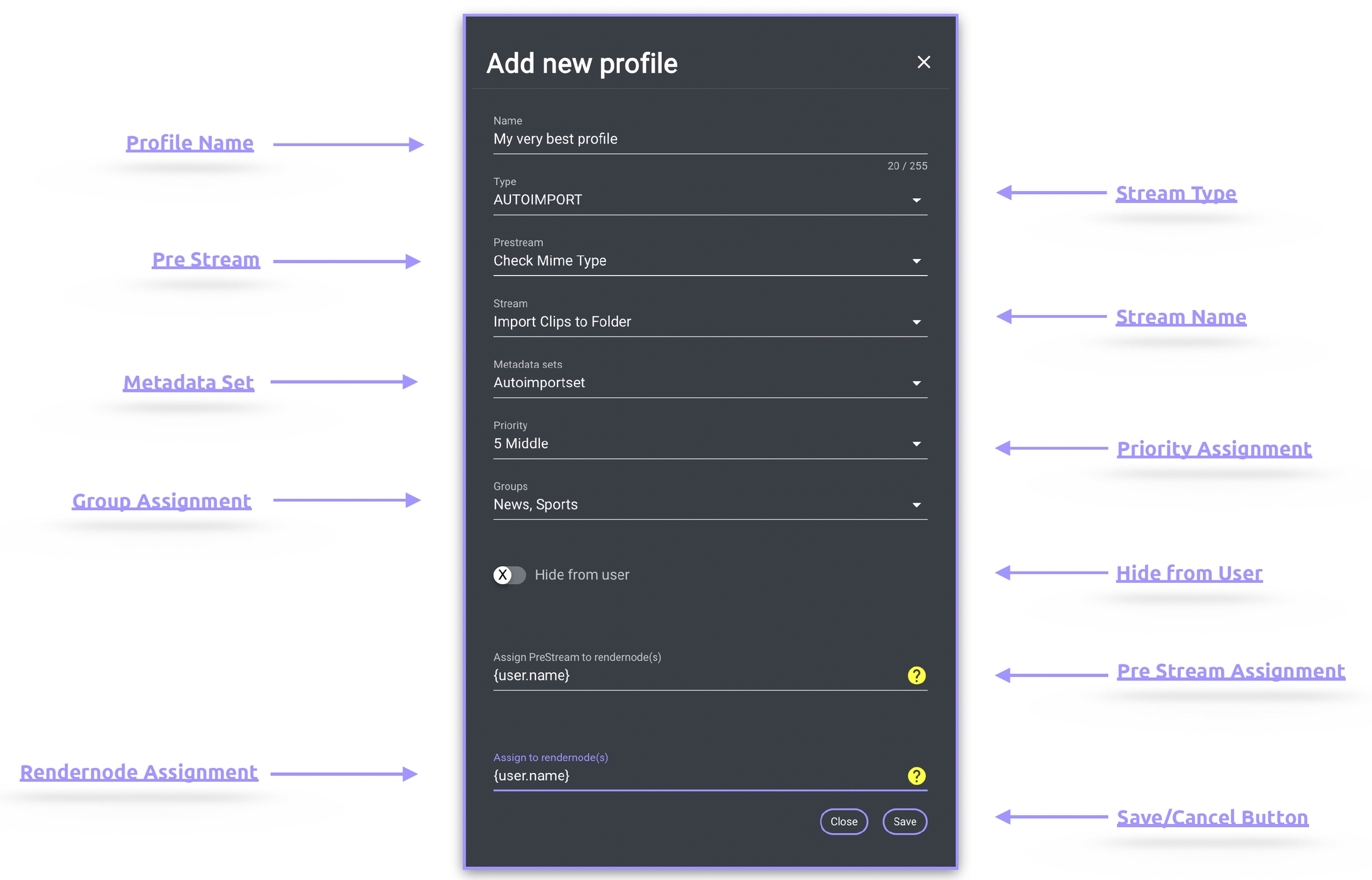The image size is (1372, 880).
Task: Follow the Stream Type link
Action: 1175,194
